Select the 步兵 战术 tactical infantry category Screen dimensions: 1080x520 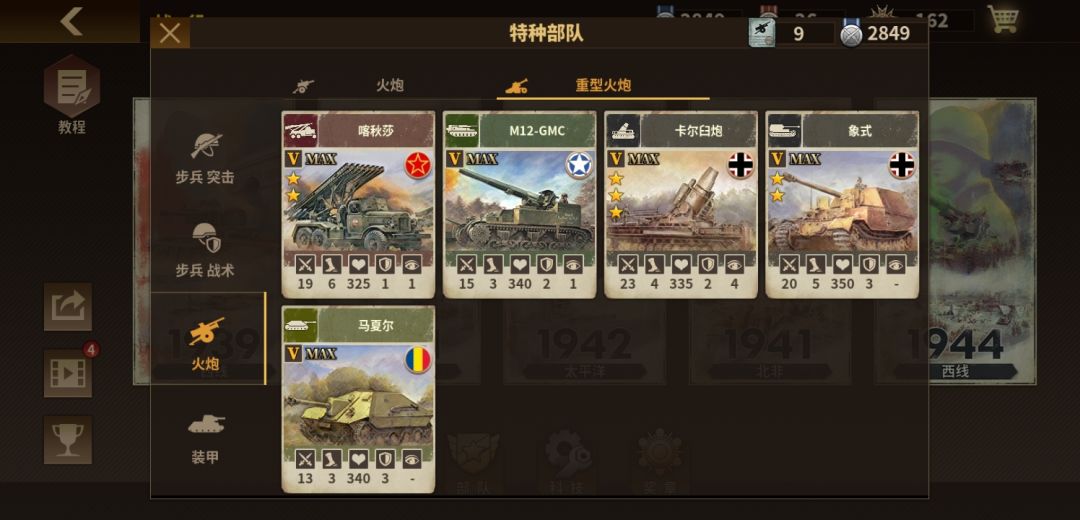pos(205,250)
